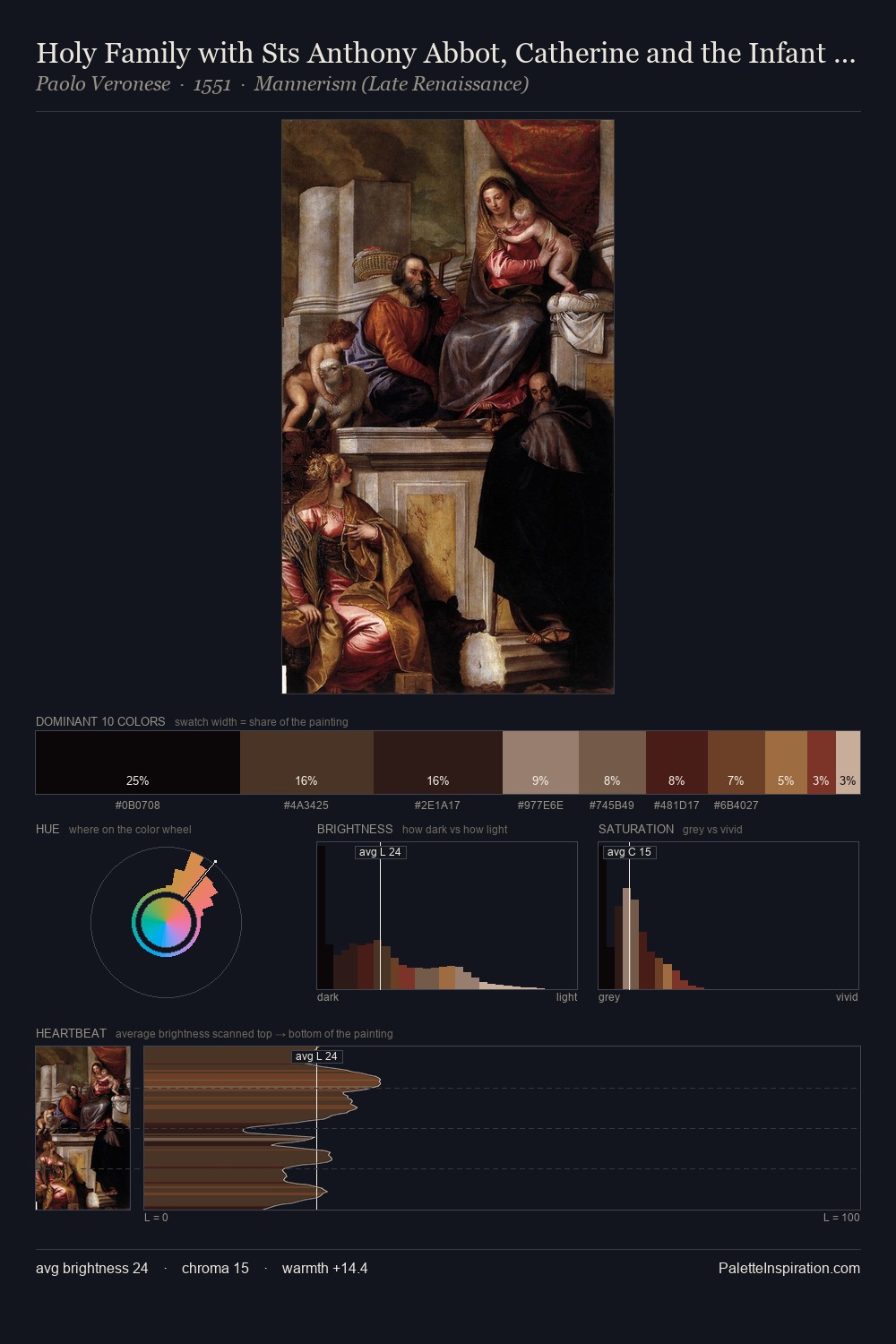The image size is (896, 1344).
Task: Click the SATURATION section heading
Action: coord(636,829)
